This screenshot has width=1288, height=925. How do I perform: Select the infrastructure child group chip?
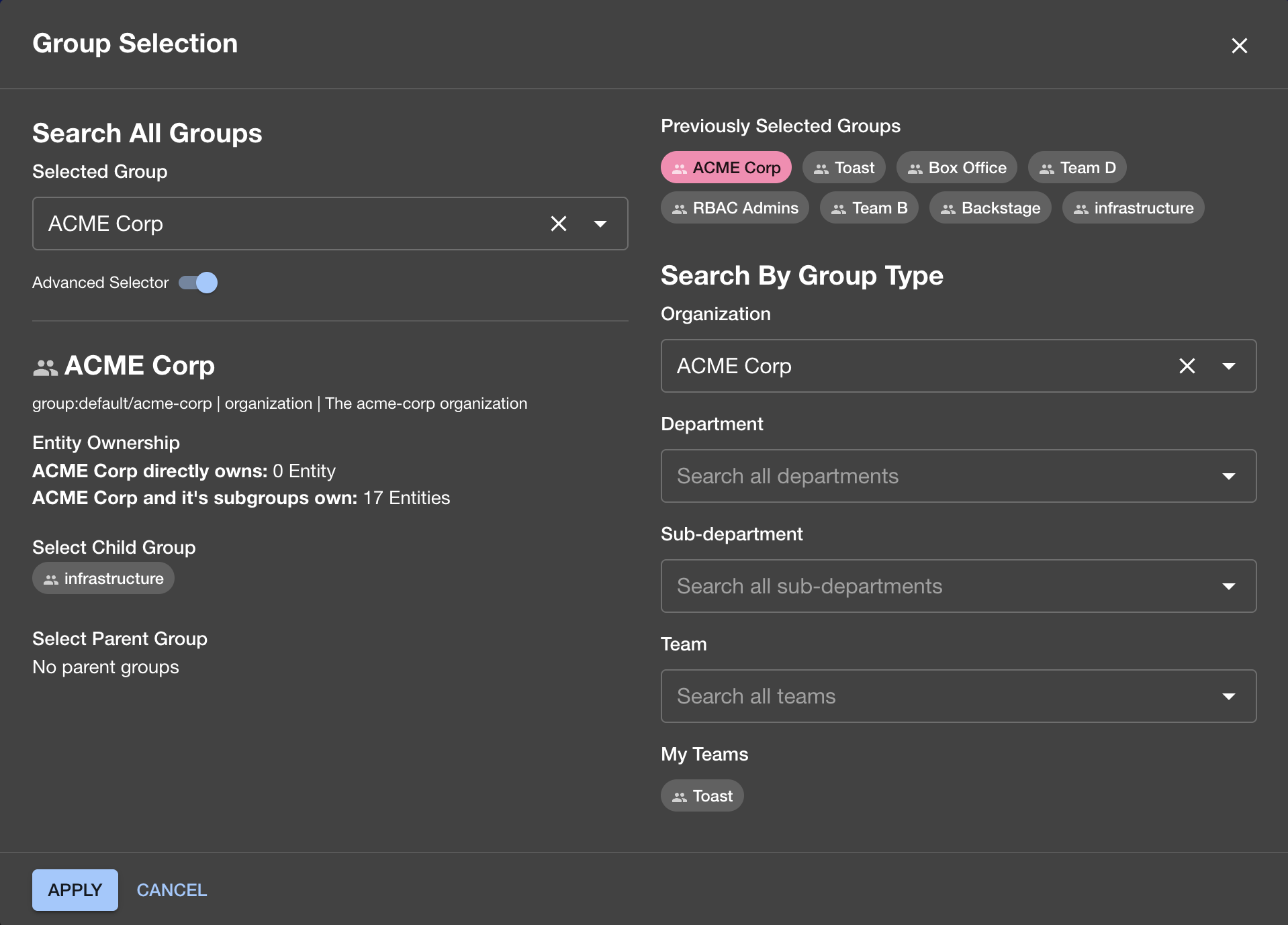(x=103, y=578)
